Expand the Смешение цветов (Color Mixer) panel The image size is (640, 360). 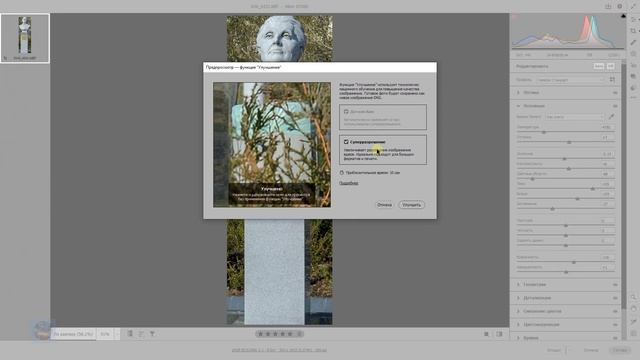[x=518, y=311]
